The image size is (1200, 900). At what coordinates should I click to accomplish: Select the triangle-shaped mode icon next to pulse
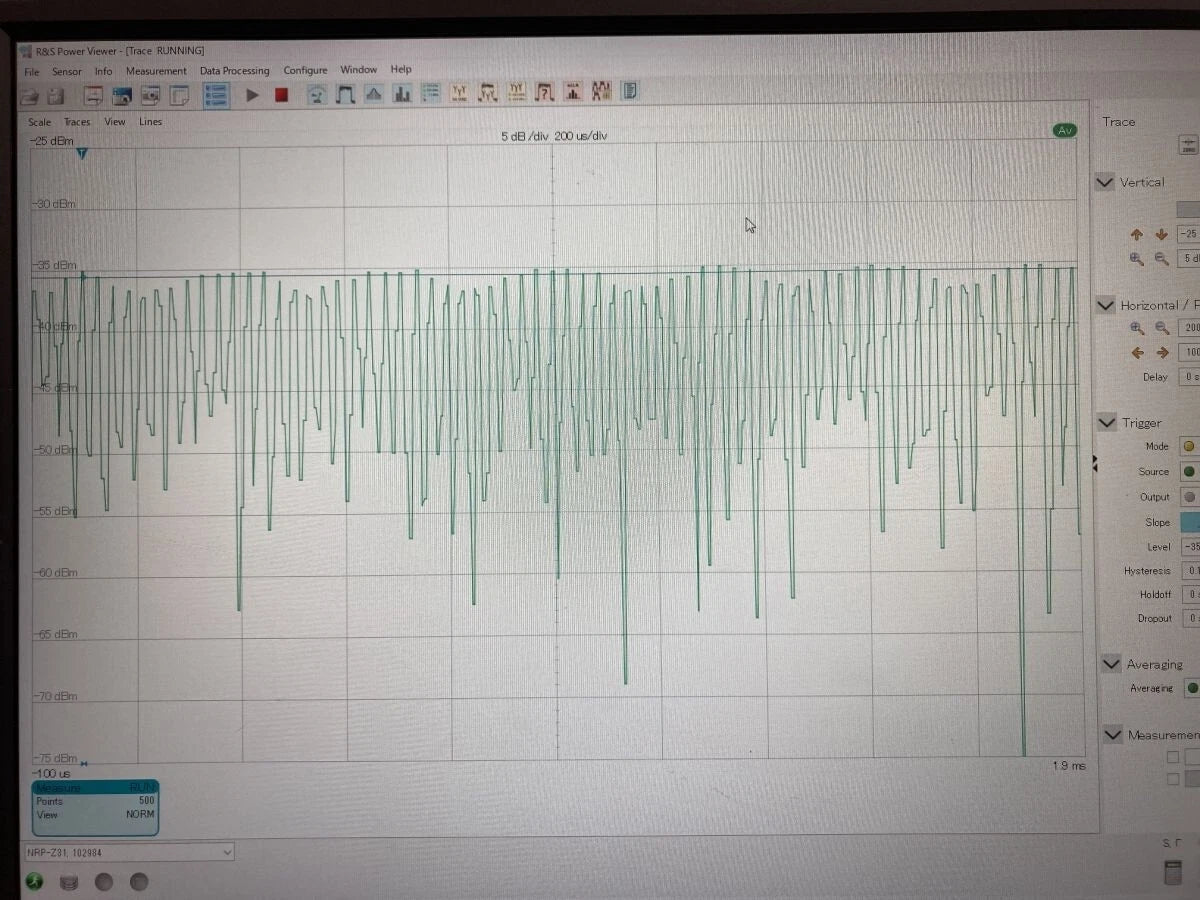coord(373,94)
